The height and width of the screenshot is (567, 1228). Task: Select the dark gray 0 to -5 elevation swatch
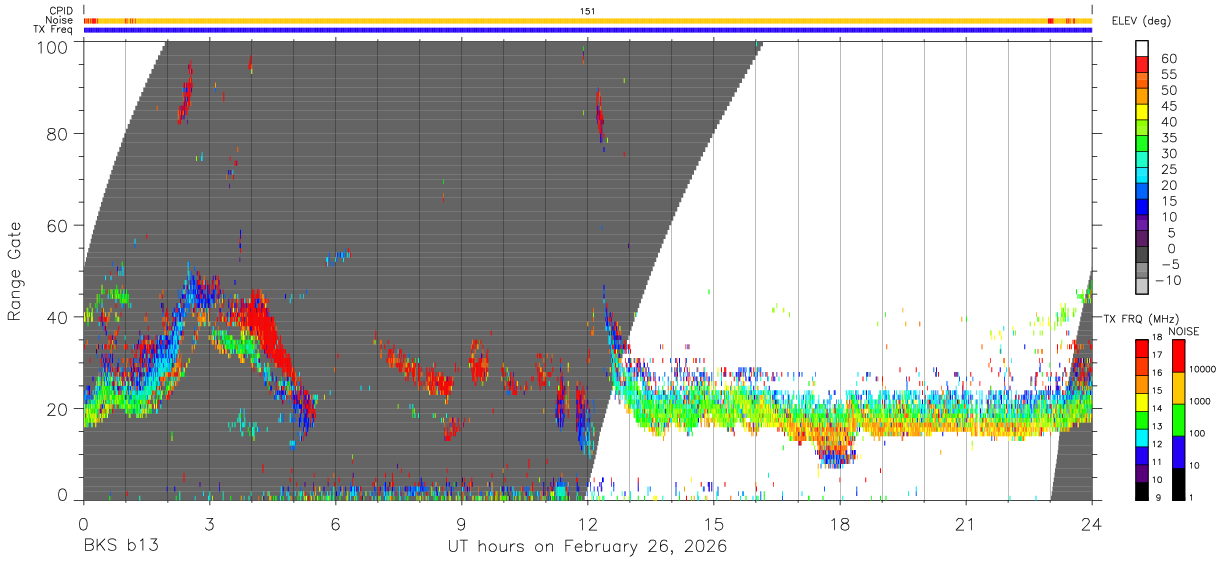pos(1142,256)
